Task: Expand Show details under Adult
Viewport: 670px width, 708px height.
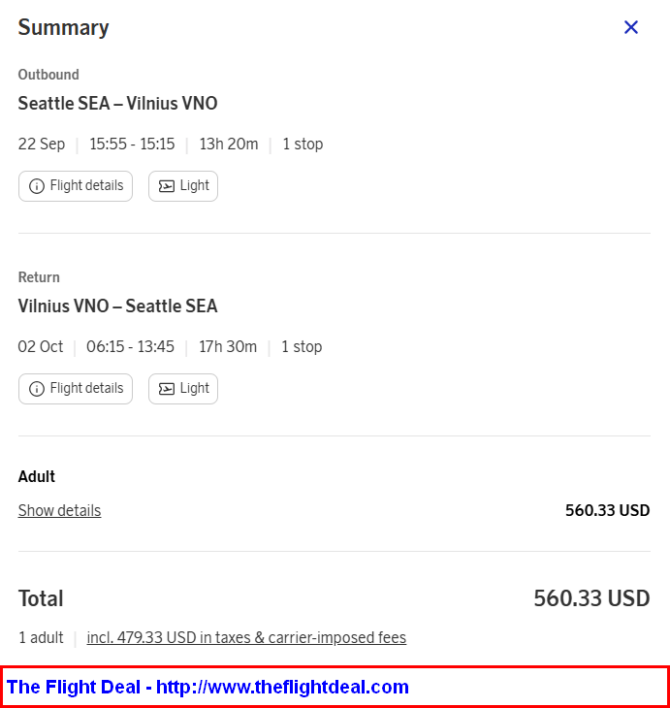Action: click(59, 511)
